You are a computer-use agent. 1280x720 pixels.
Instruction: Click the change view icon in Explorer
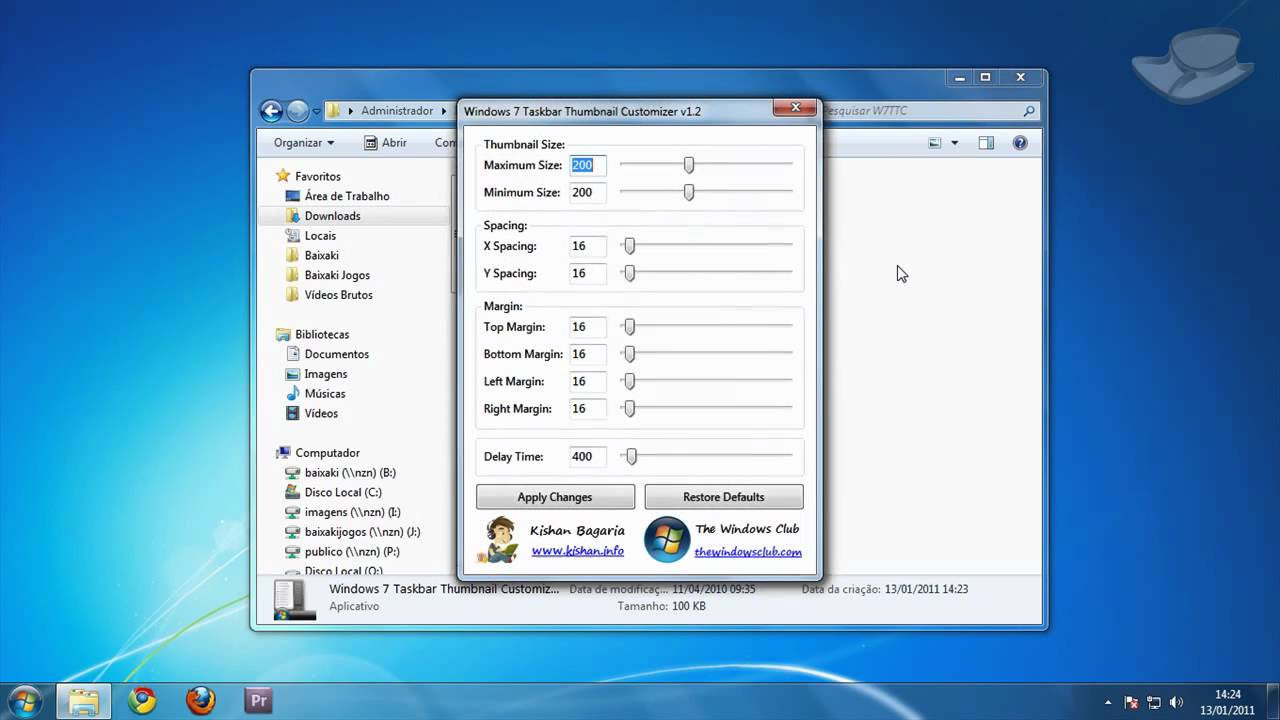935,143
